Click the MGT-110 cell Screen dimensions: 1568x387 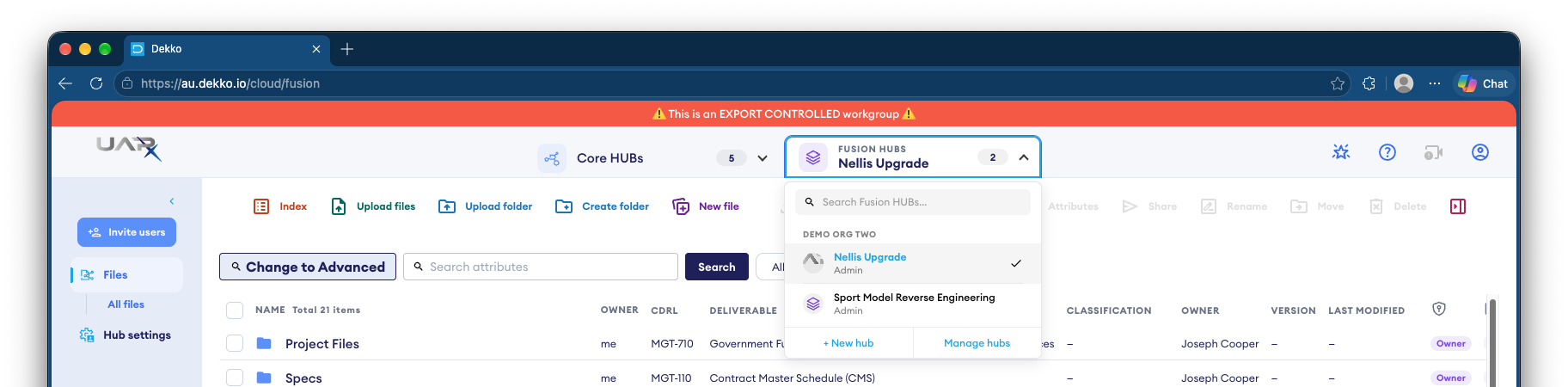(671, 378)
